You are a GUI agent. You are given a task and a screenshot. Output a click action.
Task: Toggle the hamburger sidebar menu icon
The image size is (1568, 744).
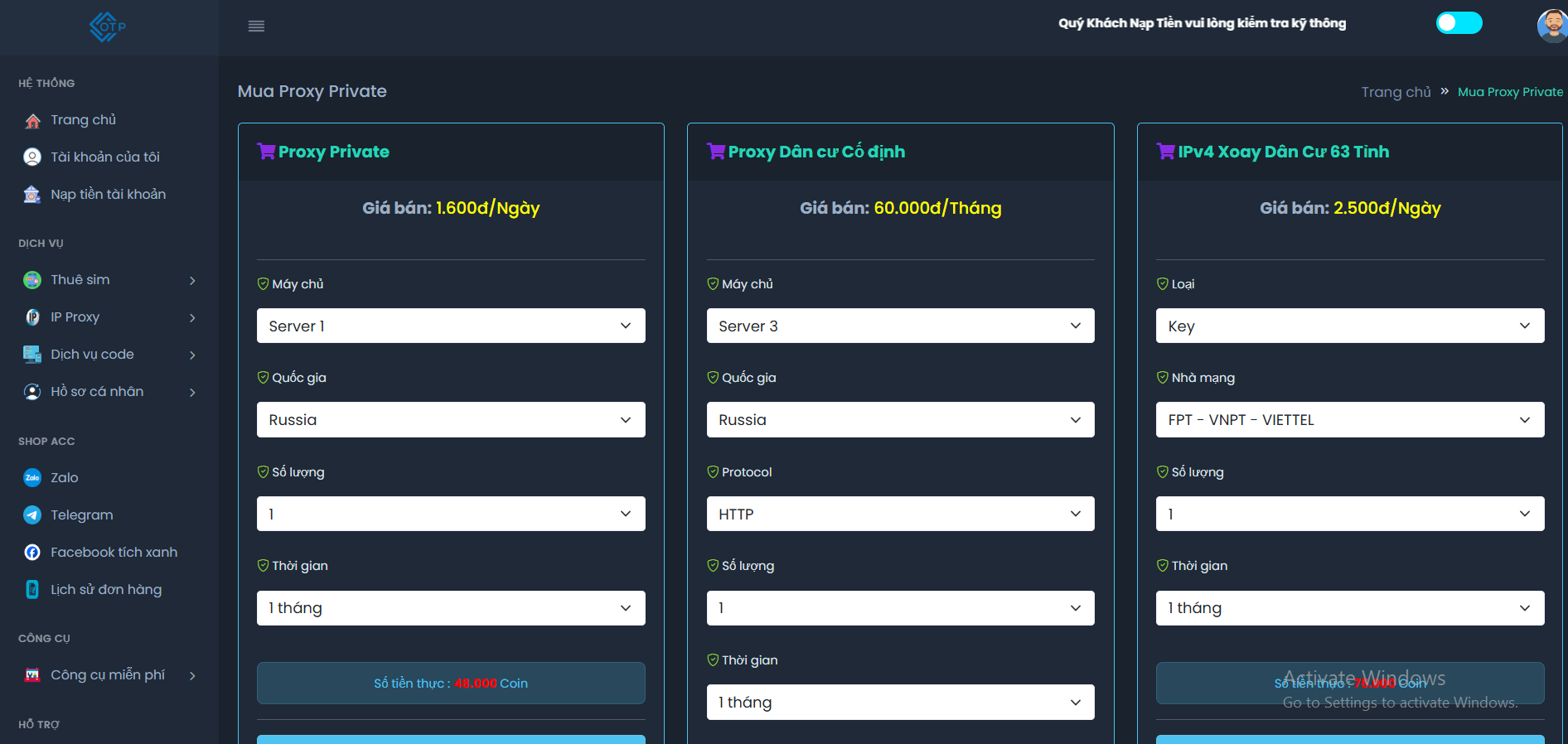[256, 27]
